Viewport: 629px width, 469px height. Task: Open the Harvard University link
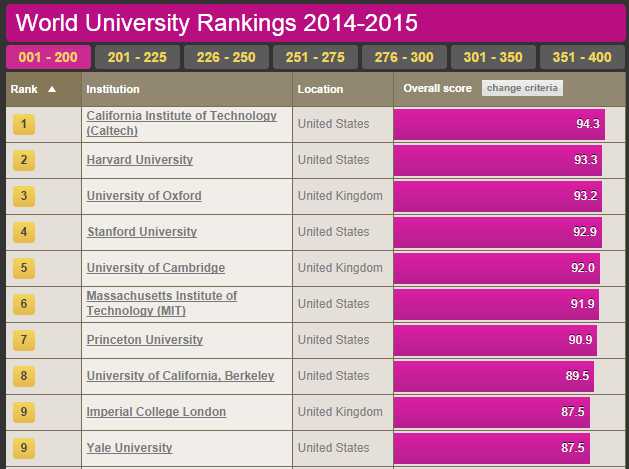tap(140, 160)
